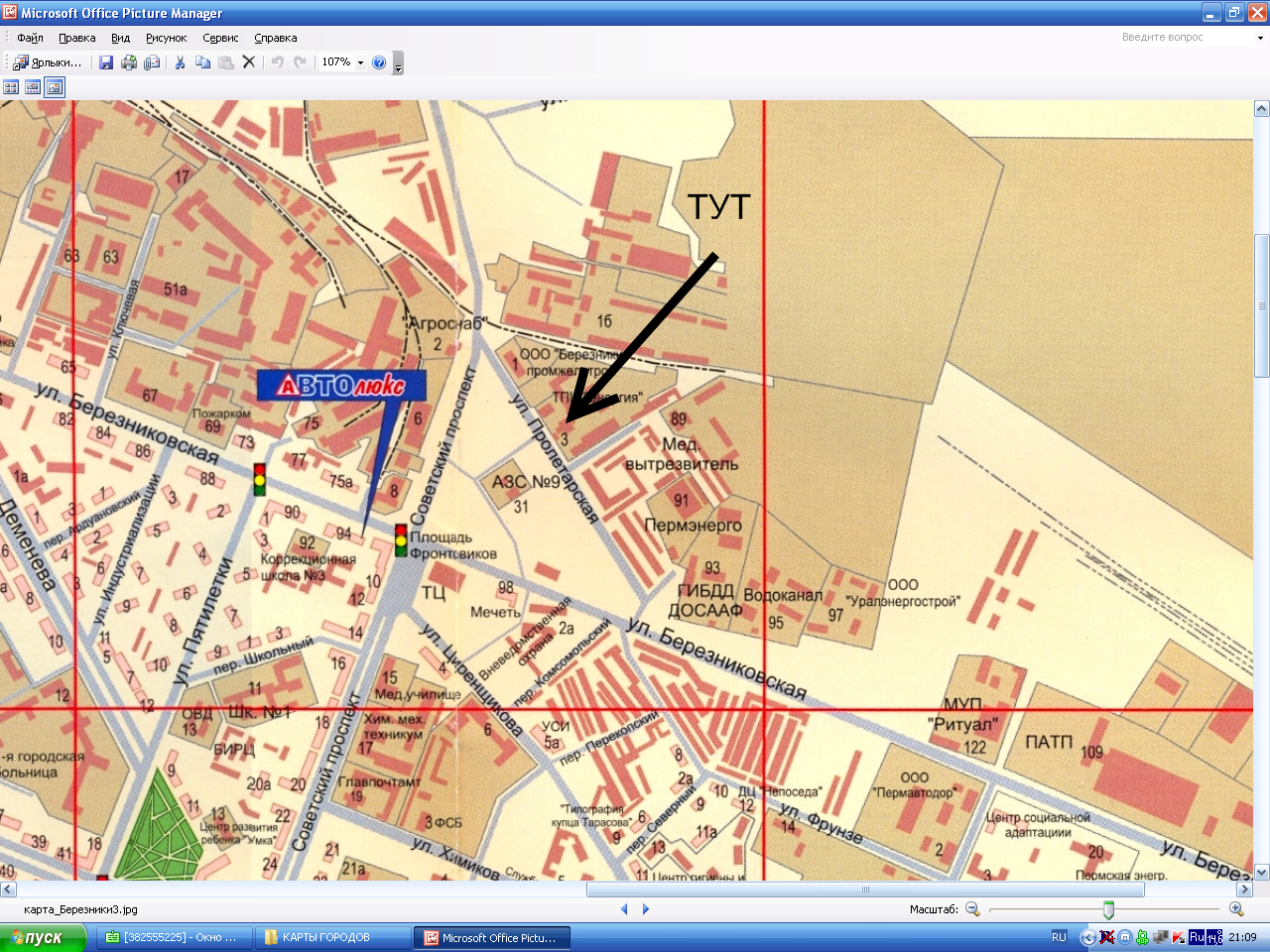
Task: Go to next picture with right arrow
Action: [x=646, y=909]
